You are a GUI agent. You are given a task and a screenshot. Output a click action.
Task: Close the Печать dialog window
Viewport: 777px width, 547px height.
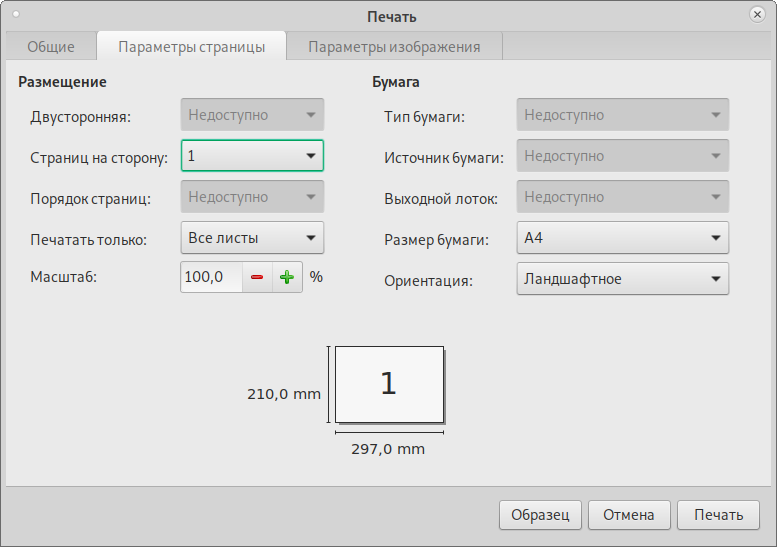(x=758, y=15)
